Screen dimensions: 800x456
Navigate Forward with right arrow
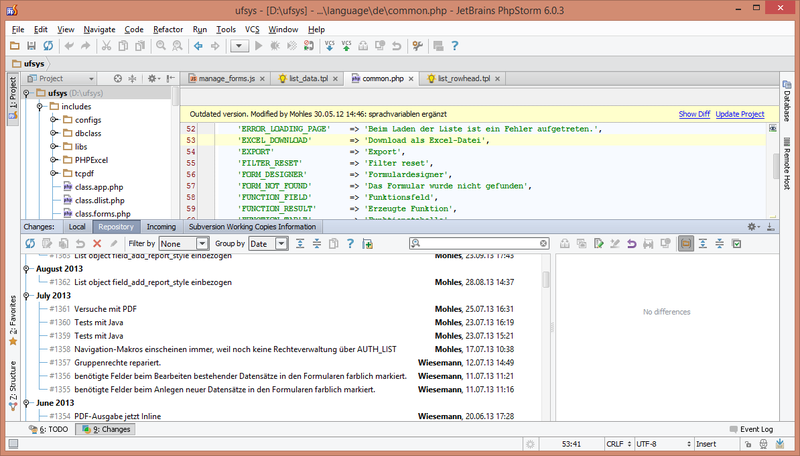coord(215,46)
